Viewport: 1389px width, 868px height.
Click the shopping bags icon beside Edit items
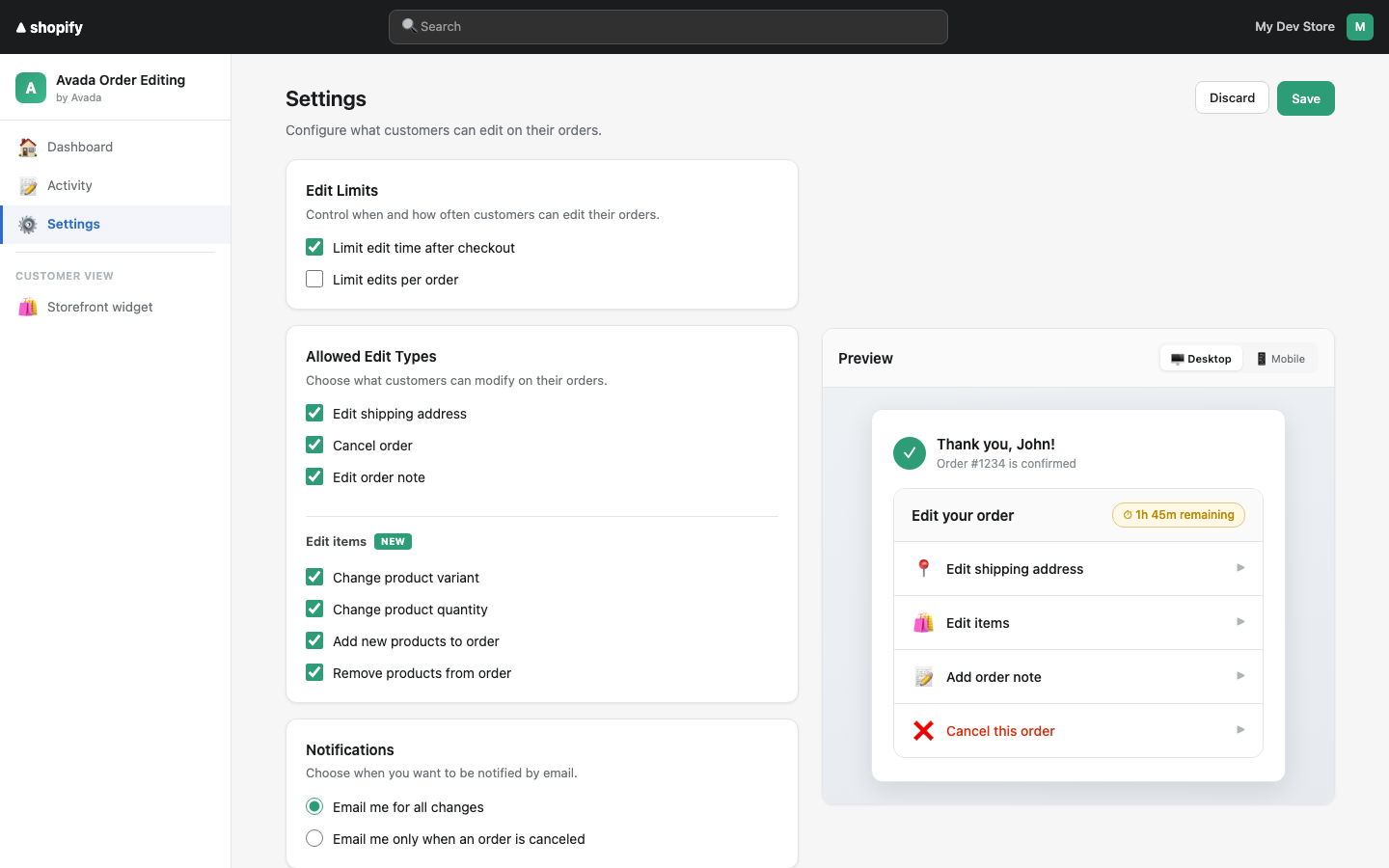coord(923,623)
